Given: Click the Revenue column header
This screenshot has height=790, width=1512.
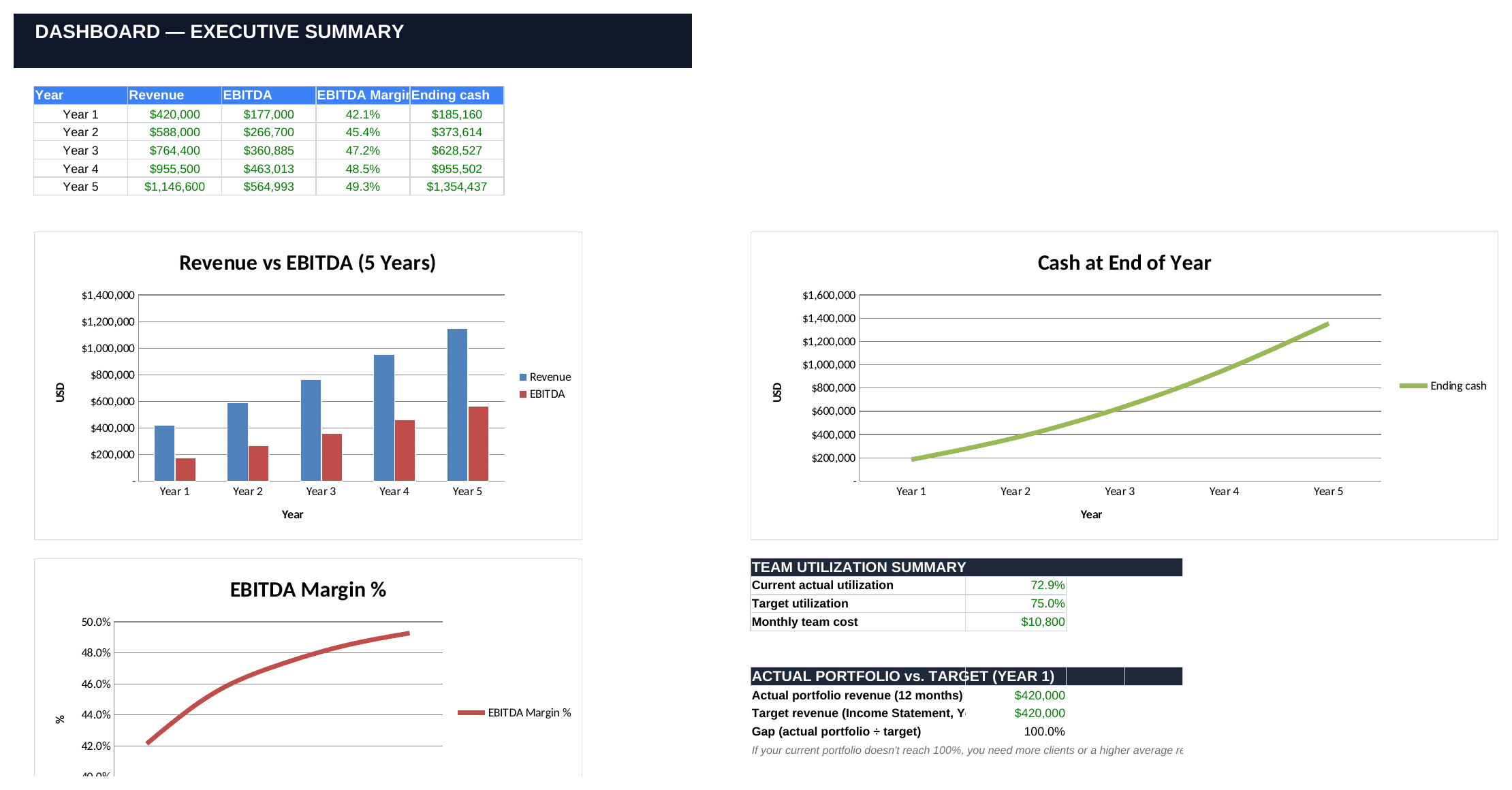Looking at the screenshot, I should 174,95.
